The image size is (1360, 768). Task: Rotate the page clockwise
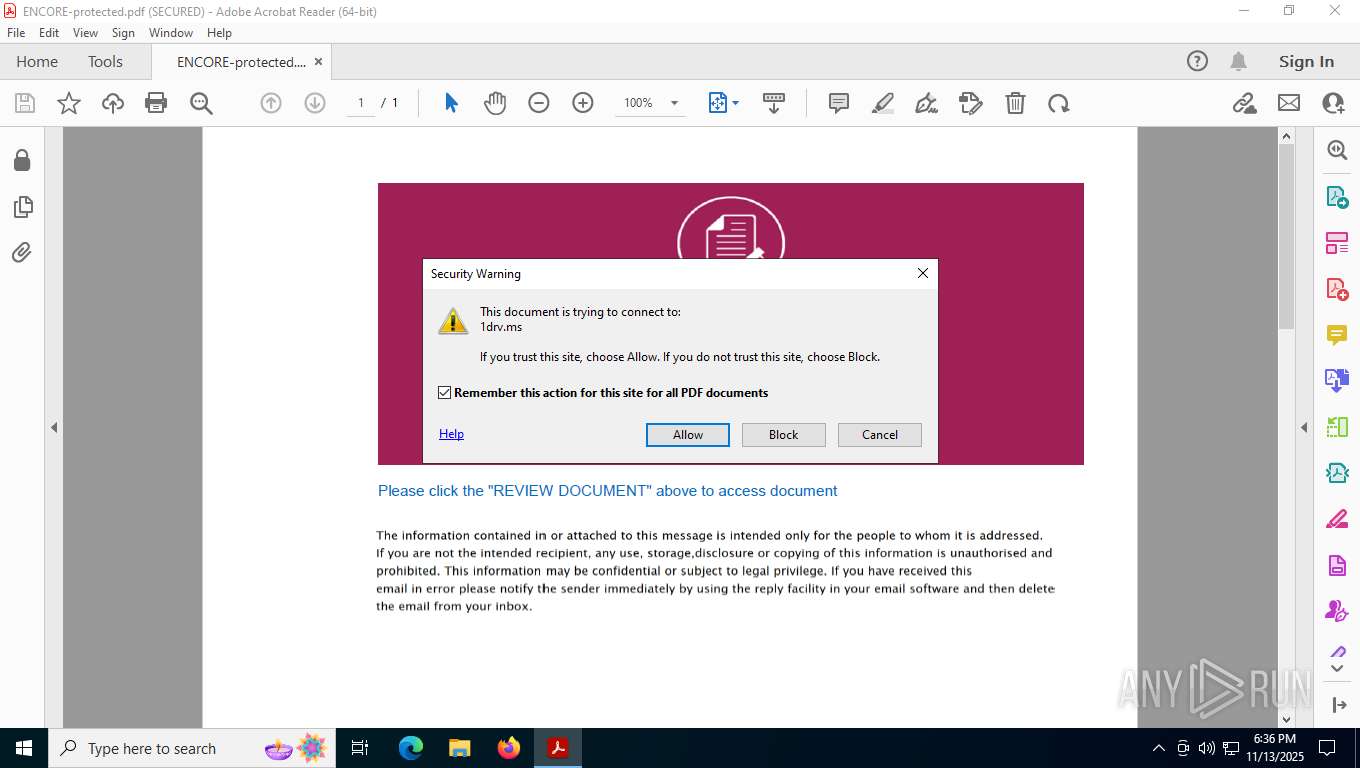coord(1059,103)
